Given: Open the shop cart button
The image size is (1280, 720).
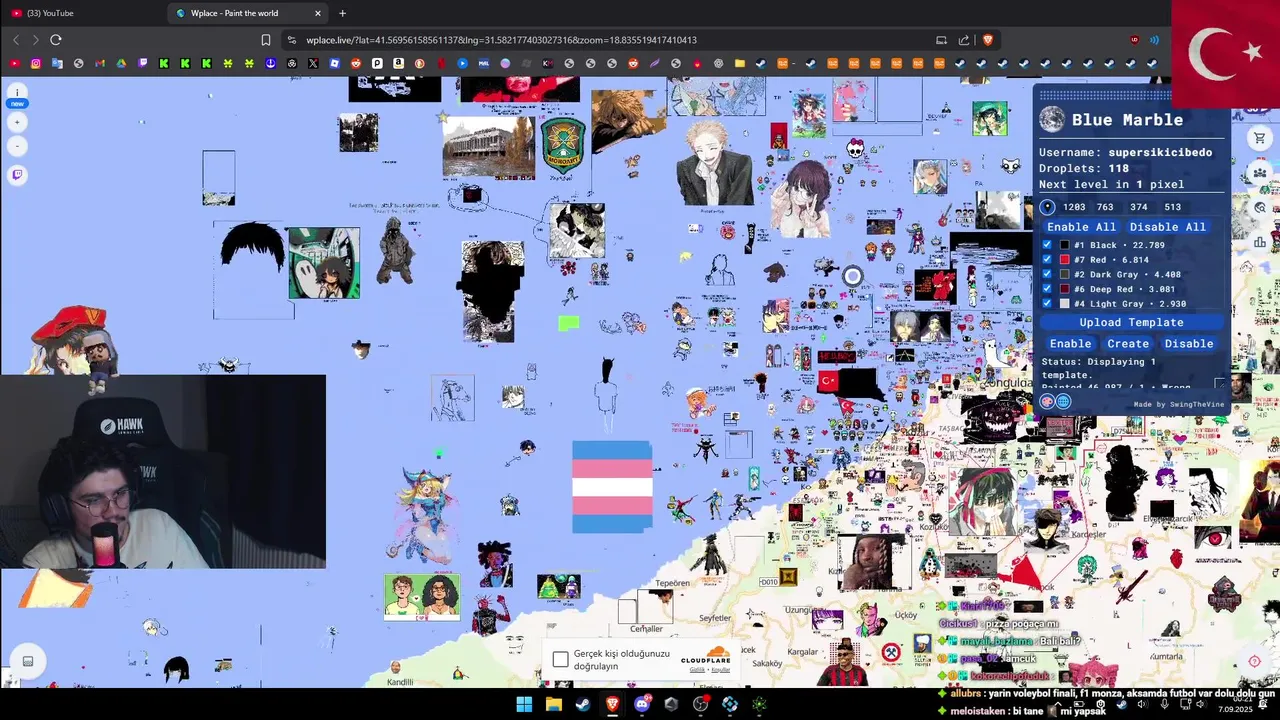Looking at the screenshot, I should 1260,138.
